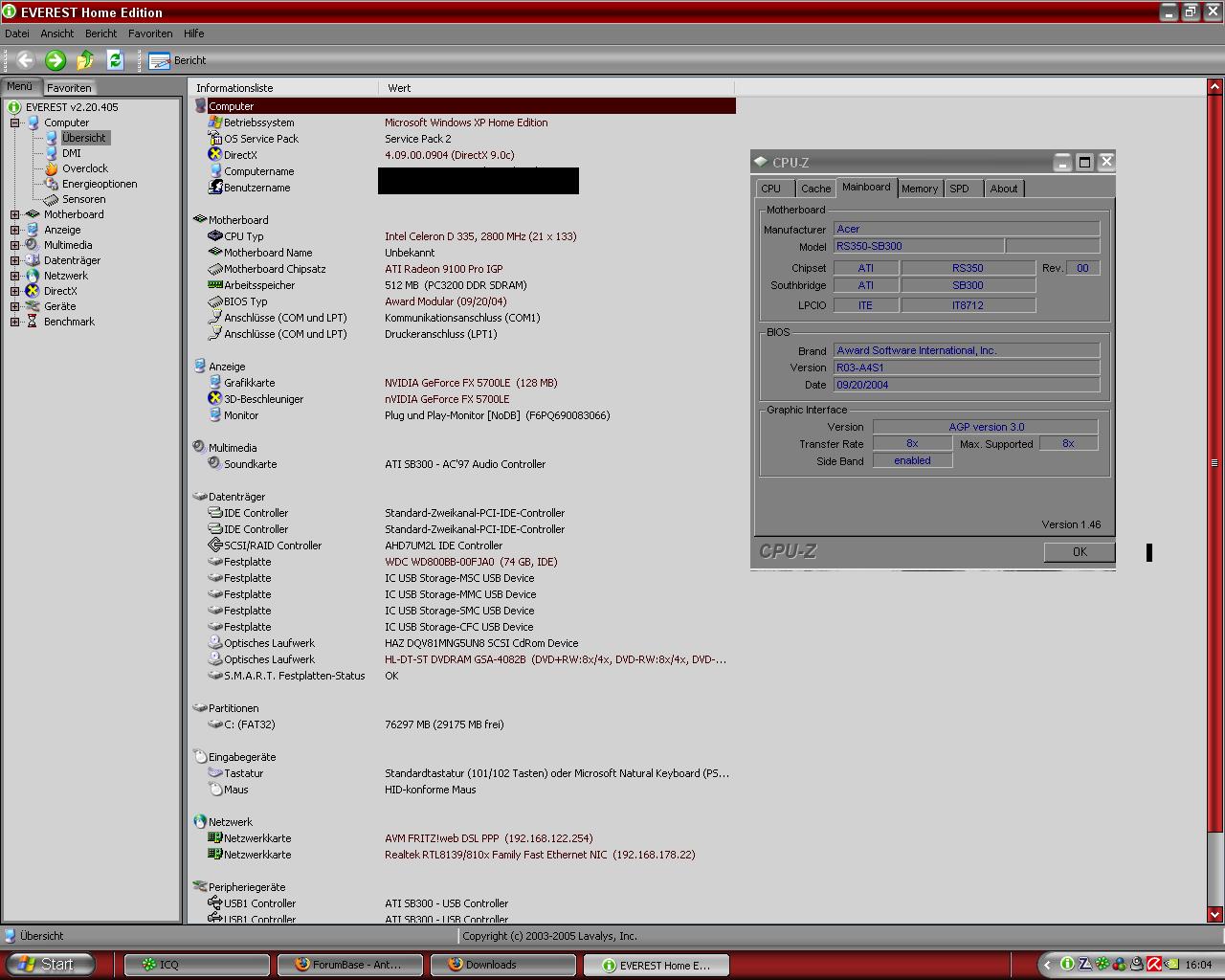Click the Soundkarte row icon
The height and width of the screenshot is (980, 1225).
[x=215, y=463]
